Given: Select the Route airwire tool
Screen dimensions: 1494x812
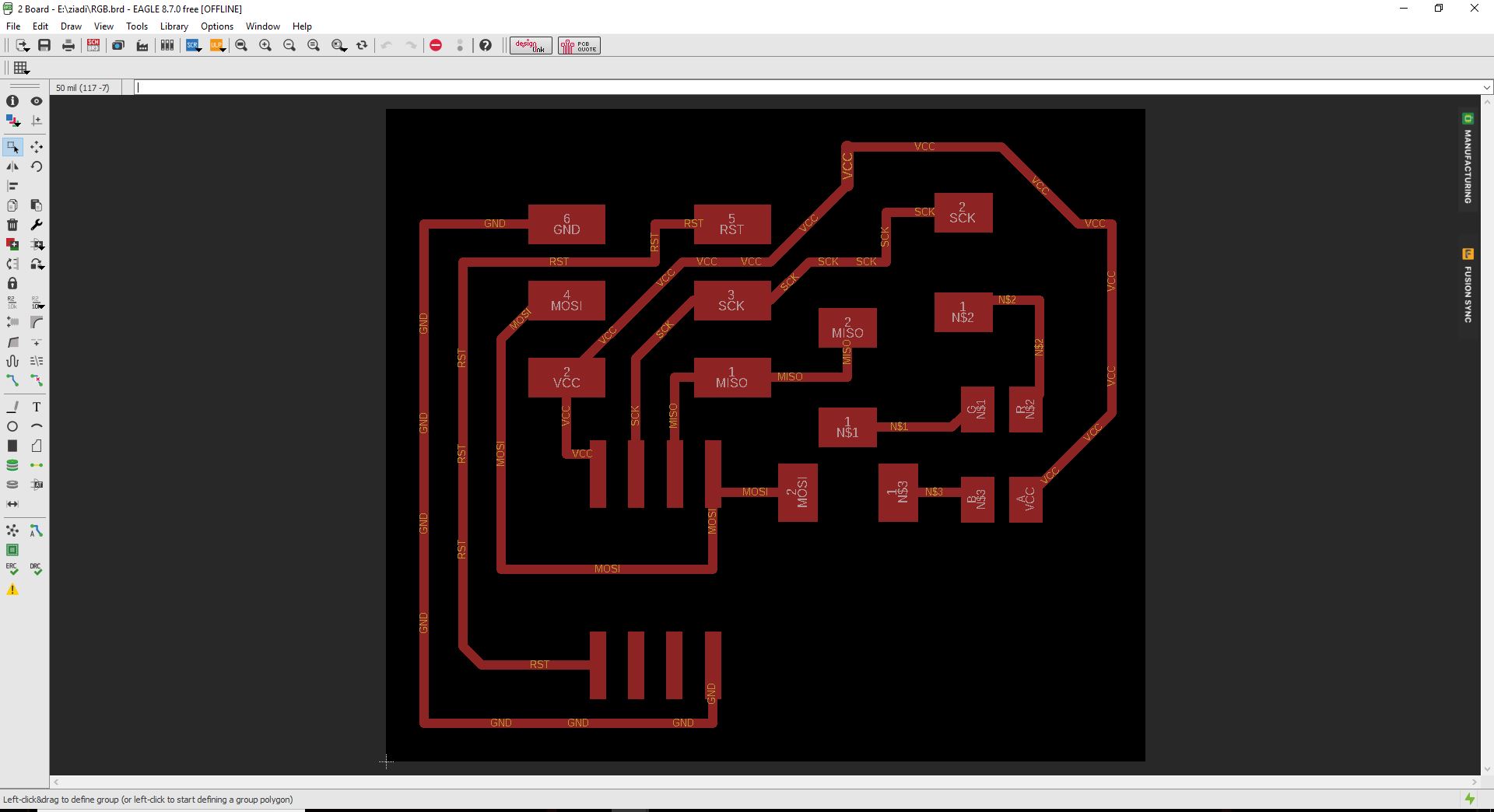Looking at the screenshot, I should click(12, 380).
